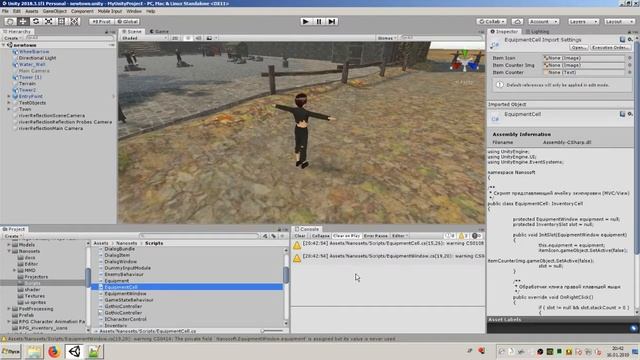The height and width of the screenshot is (360, 640).
Task: Select the Rect transform tool
Action: 61,21
